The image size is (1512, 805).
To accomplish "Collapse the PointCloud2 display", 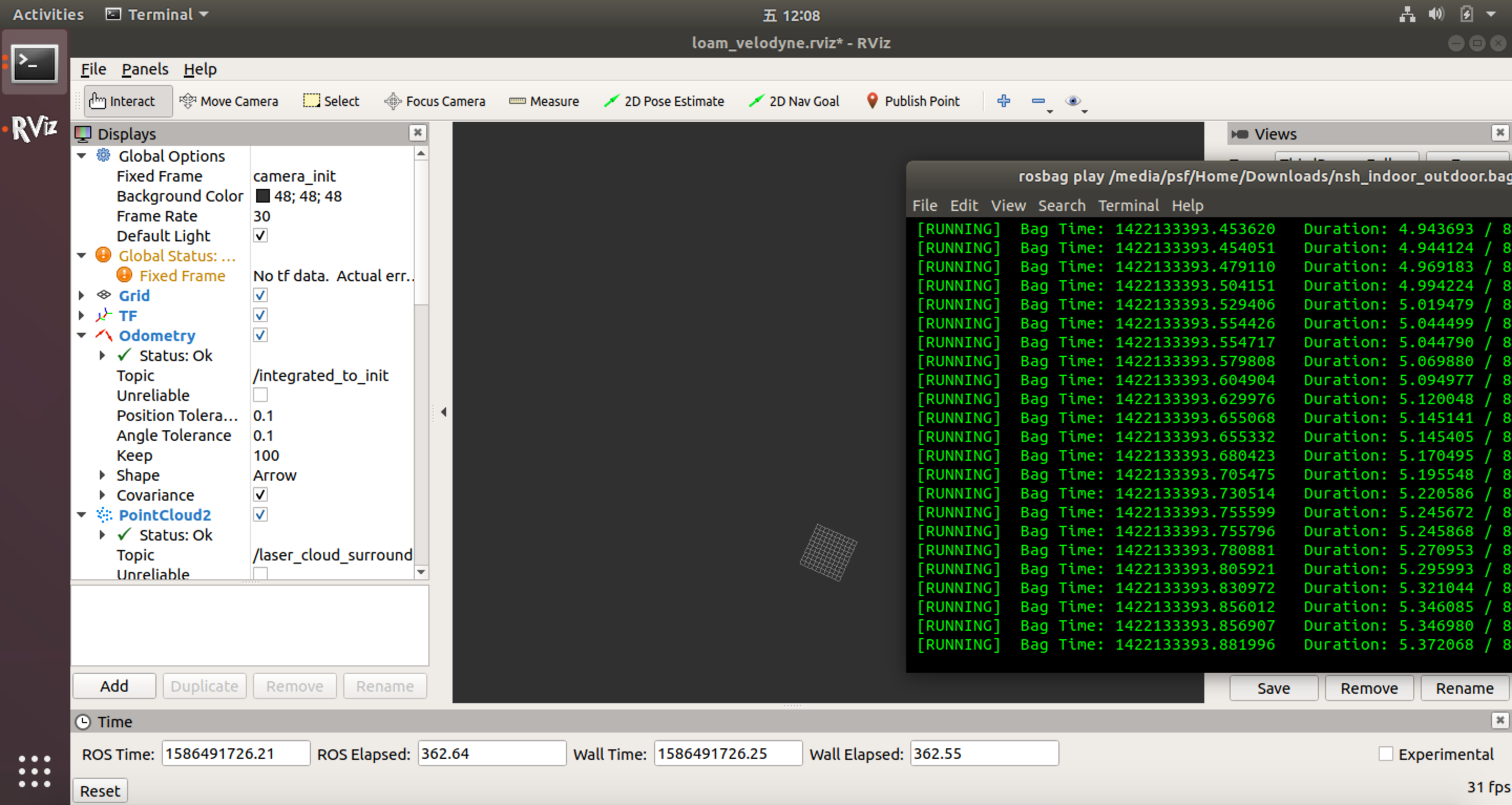I will point(81,515).
